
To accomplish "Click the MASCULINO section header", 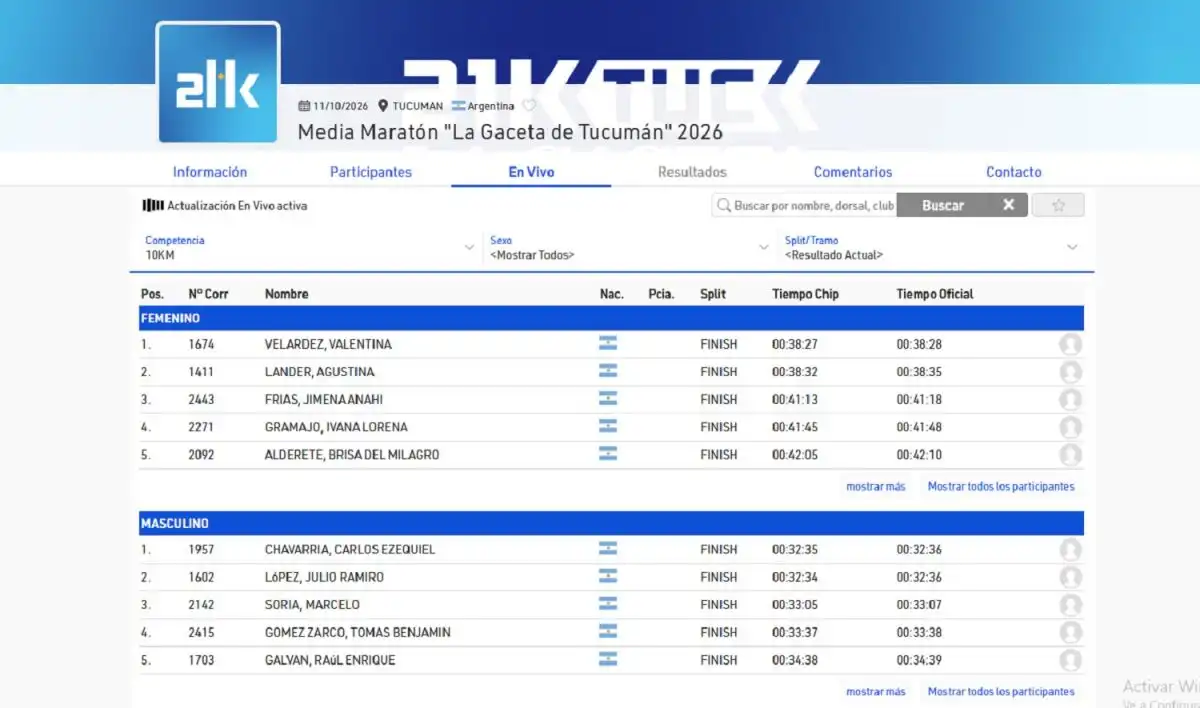I will point(611,523).
